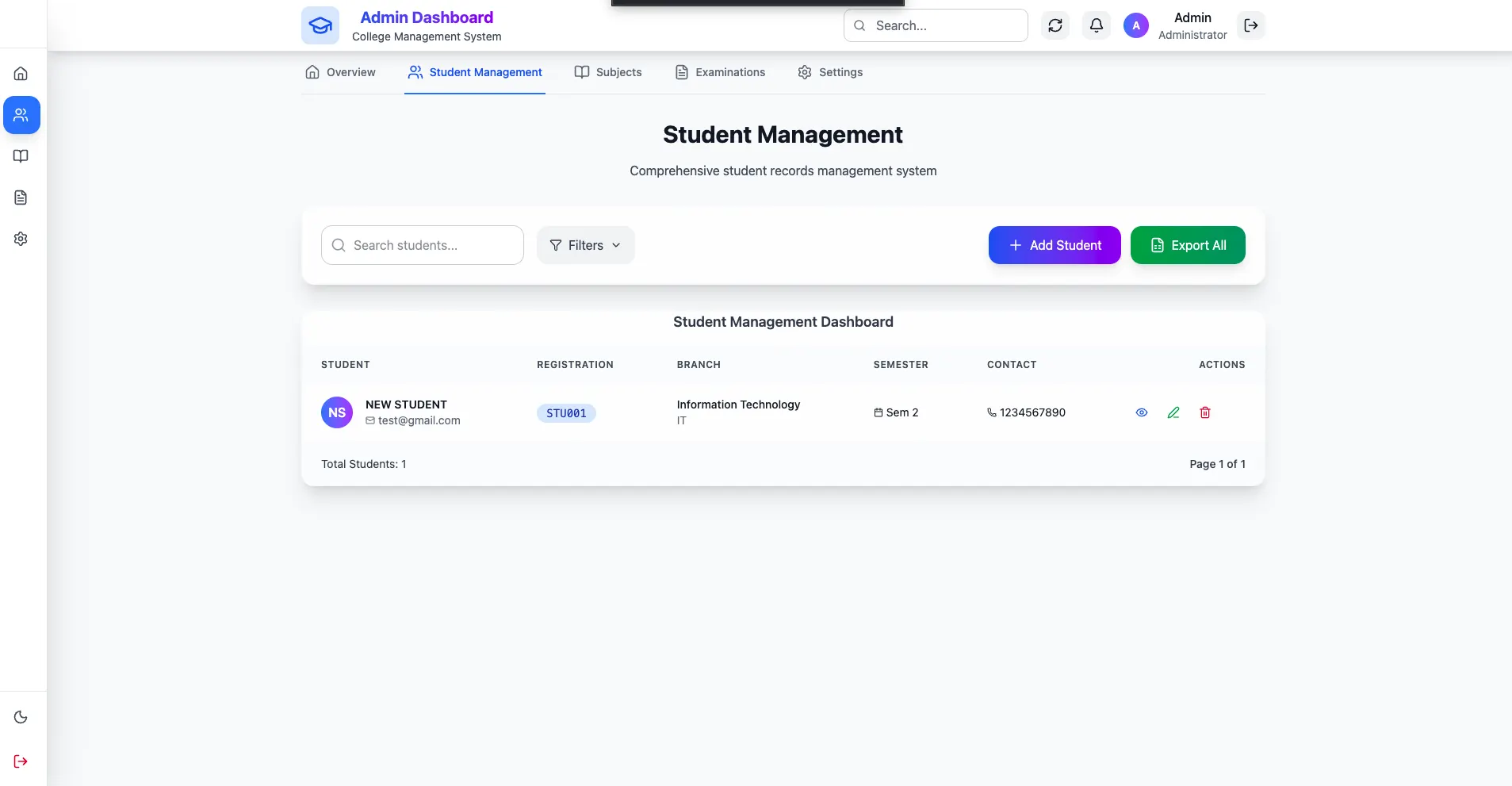Click the Admin avatar circle
Viewport: 1512px width, 786px height.
(1136, 25)
